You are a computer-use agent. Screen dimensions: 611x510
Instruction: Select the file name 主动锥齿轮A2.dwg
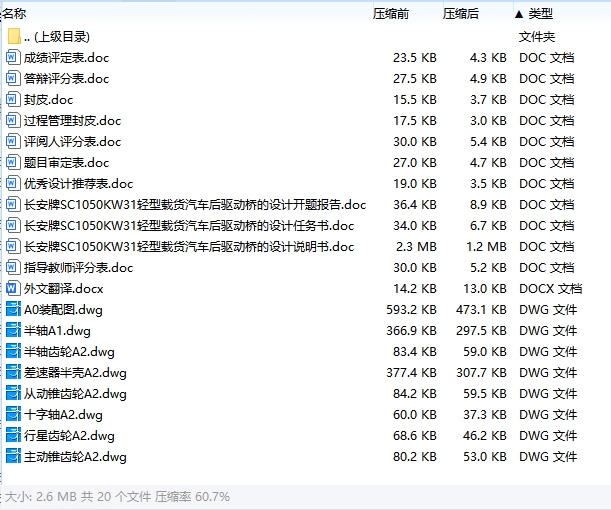tap(75, 457)
